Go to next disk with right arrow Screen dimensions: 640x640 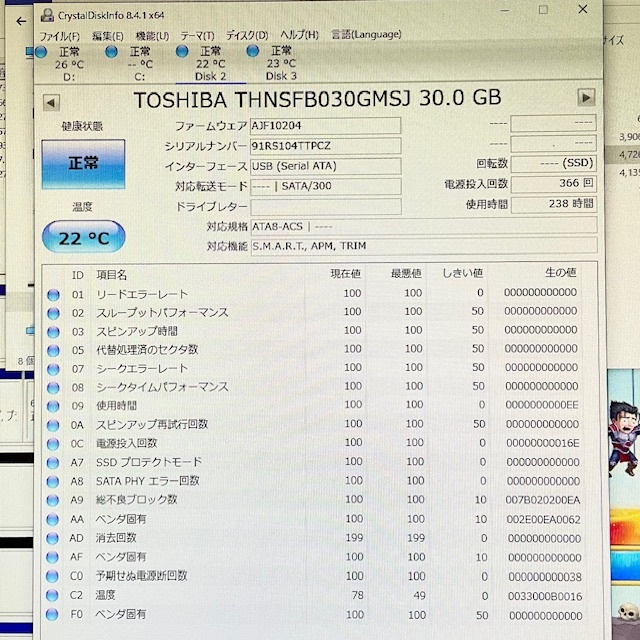tap(586, 98)
